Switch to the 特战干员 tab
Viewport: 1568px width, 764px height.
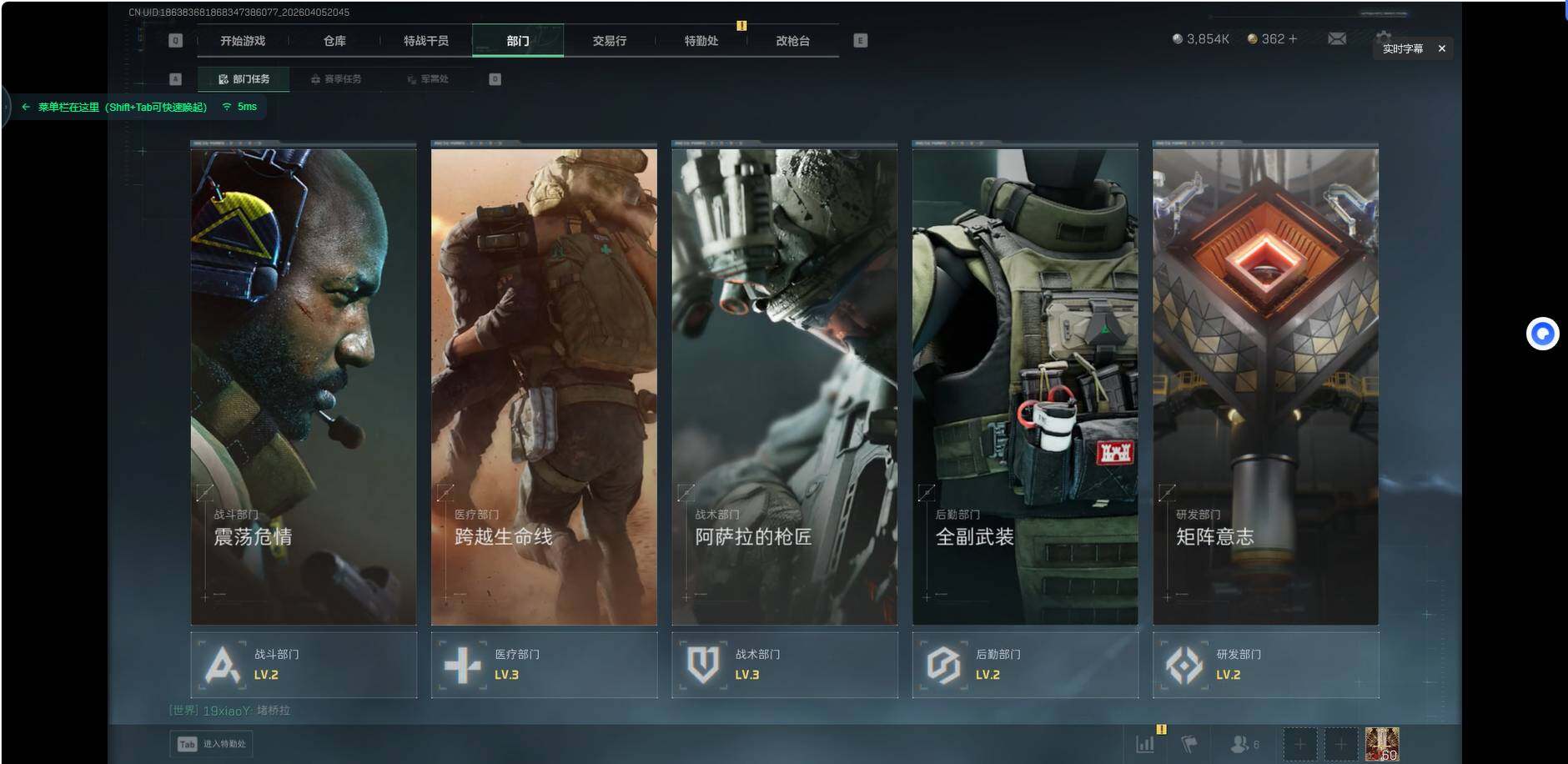click(x=426, y=41)
